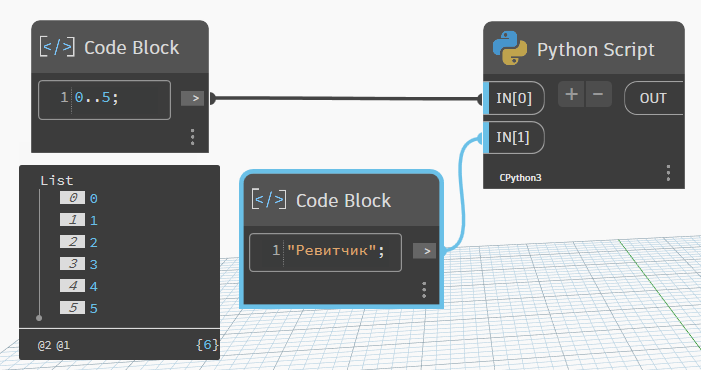The height and width of the screenshot is (370, 701).
Task: Click the black wire connecting to IN[0]
Action: click(x=346, y=98)
